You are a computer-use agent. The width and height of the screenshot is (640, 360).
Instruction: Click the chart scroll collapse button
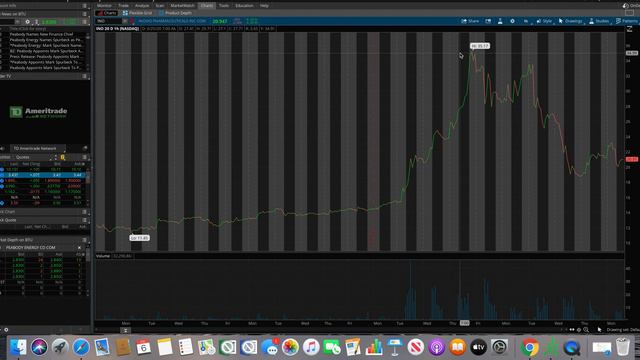pos(126,330)
